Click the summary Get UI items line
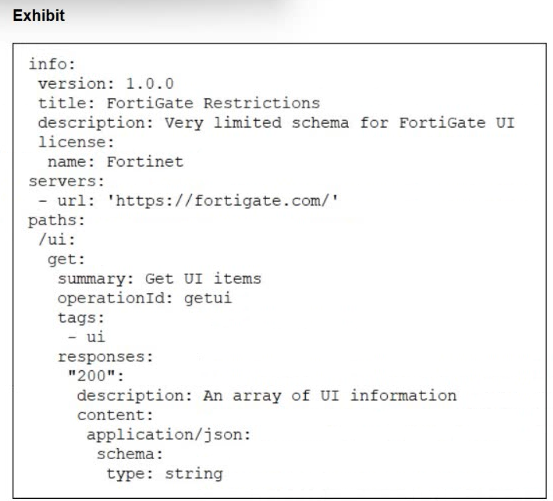The width and height of the screenshot is (553, 501). click(x=159, y=279)
